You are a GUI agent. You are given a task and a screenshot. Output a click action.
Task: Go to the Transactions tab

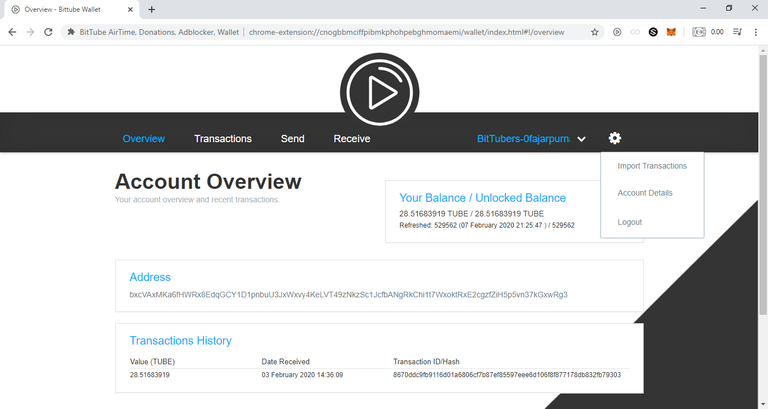223,139
